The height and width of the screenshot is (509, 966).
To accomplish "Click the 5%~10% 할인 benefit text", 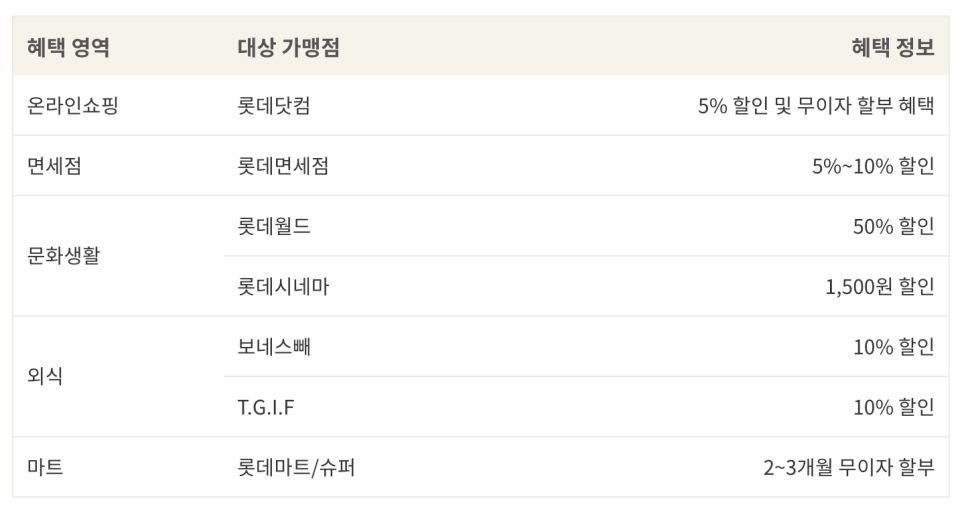I will point(873,166).
